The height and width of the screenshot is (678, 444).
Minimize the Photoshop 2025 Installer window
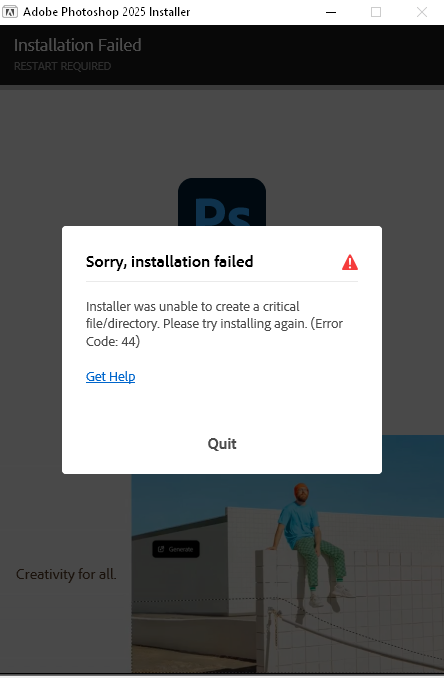pyautogui.click(x=331, y=12)
